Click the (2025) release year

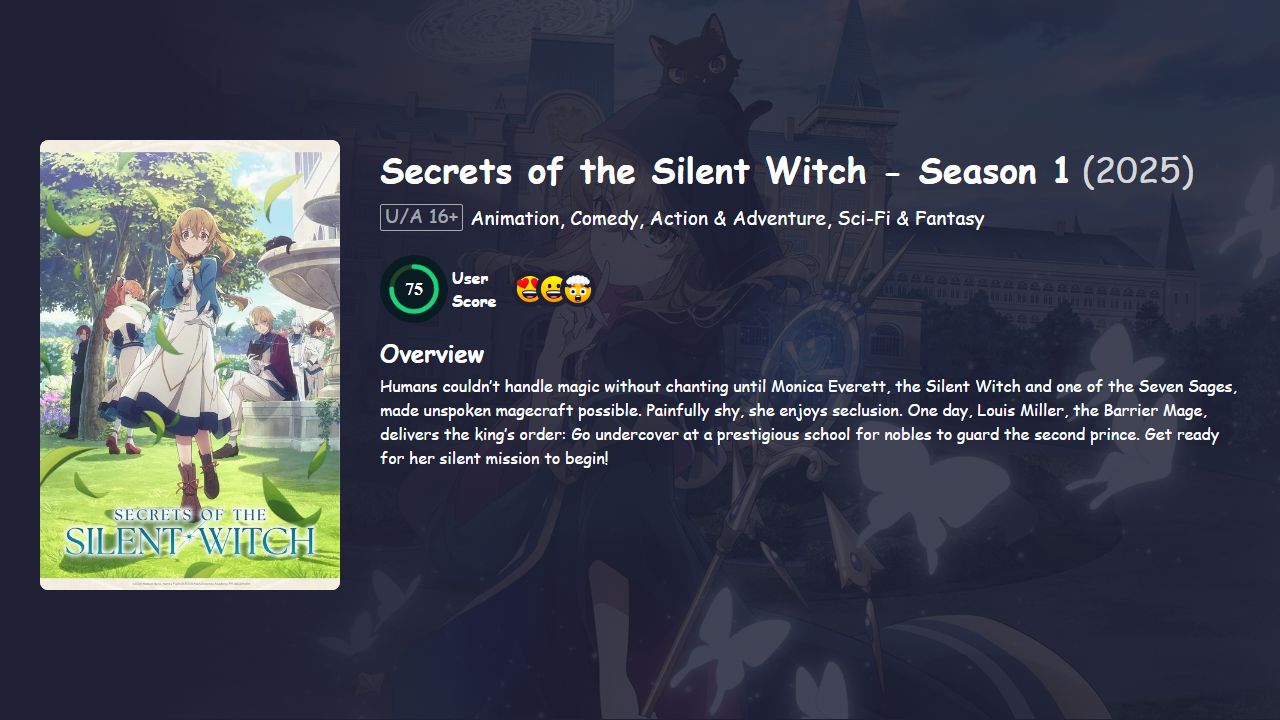(x=1138, y=171)
